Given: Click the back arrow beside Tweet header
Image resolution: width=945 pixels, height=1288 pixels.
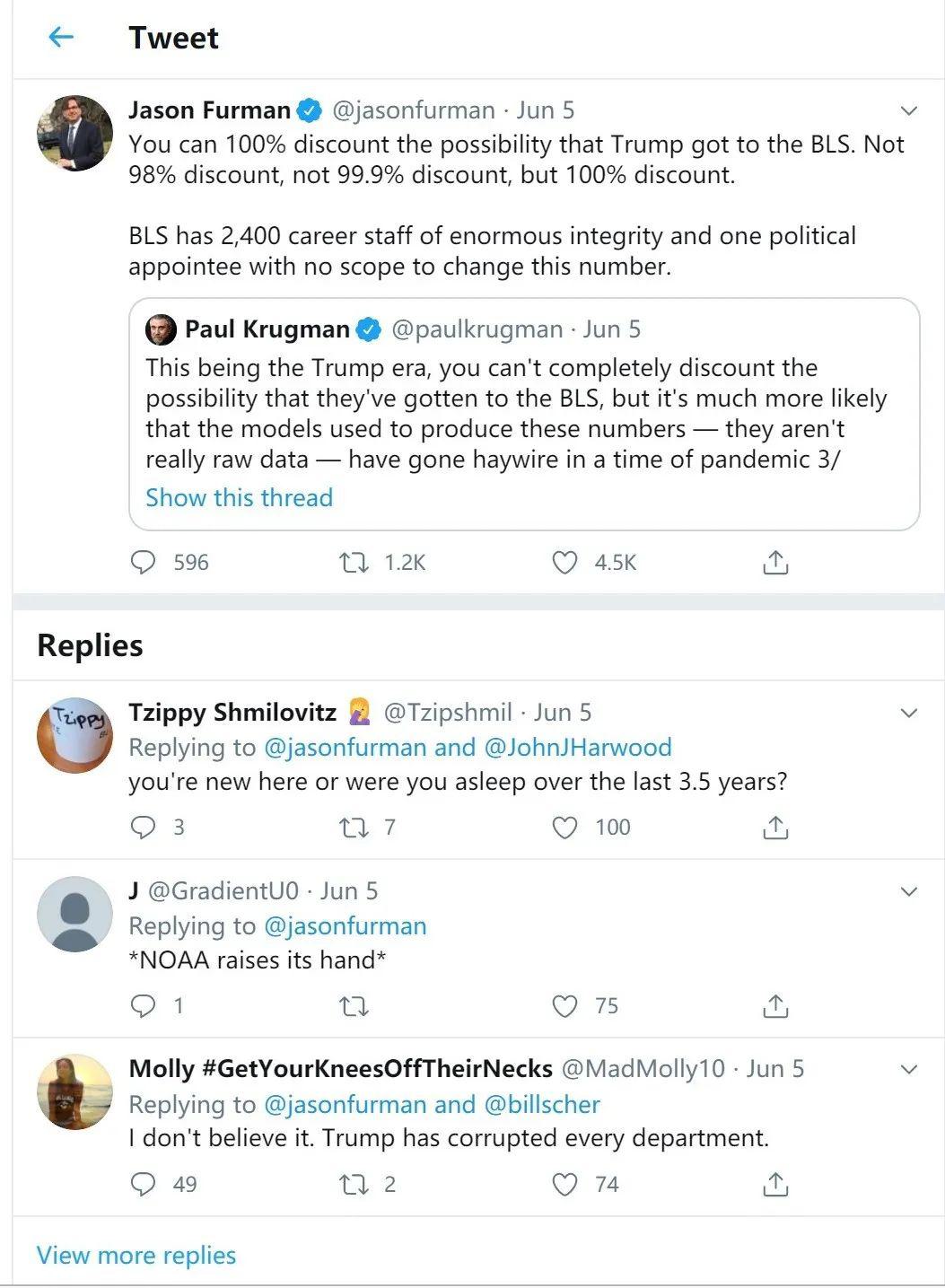Looking at the screenshot, I should coord(60,37).
